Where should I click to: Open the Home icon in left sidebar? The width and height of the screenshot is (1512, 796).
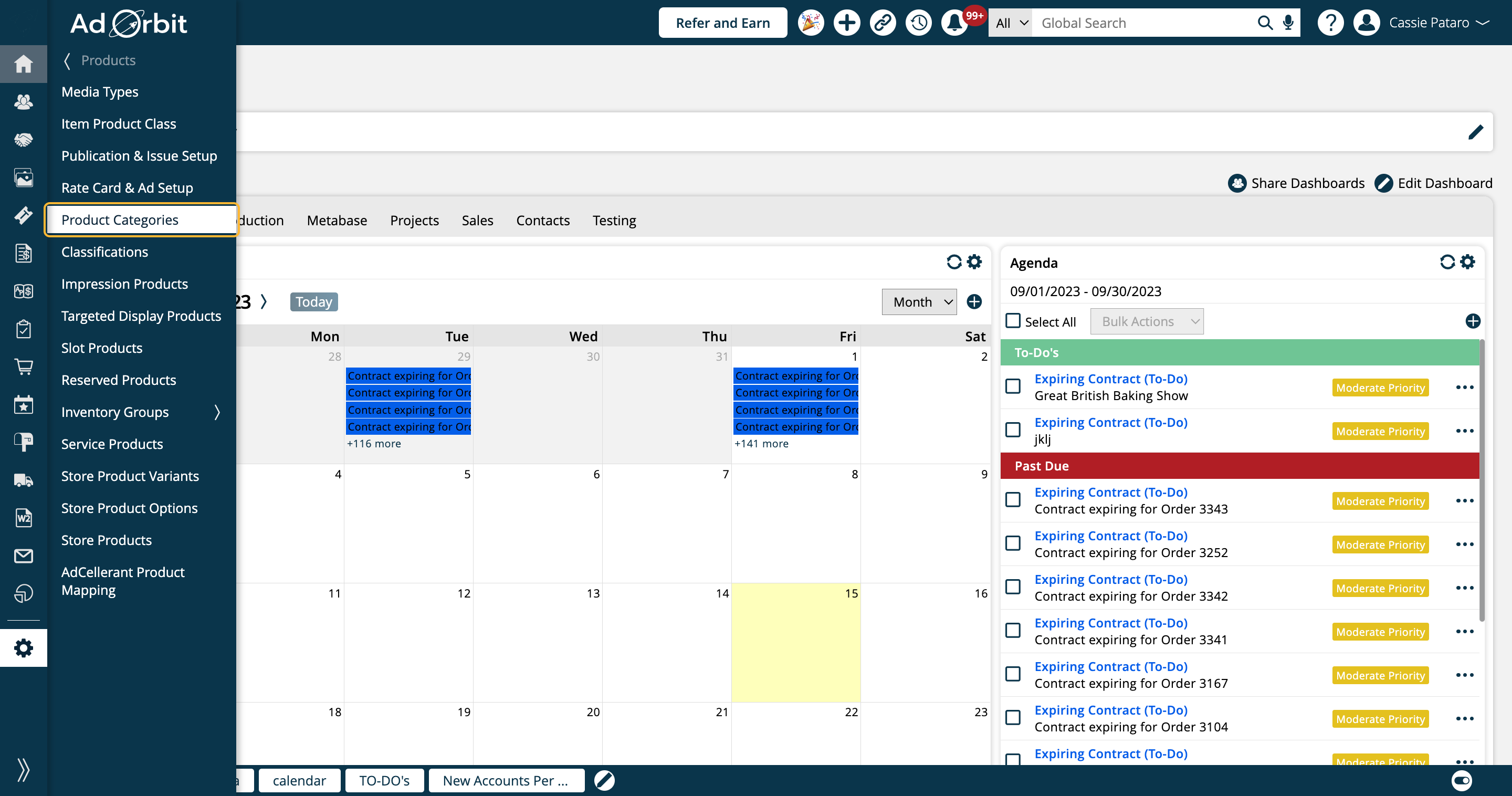24,64
